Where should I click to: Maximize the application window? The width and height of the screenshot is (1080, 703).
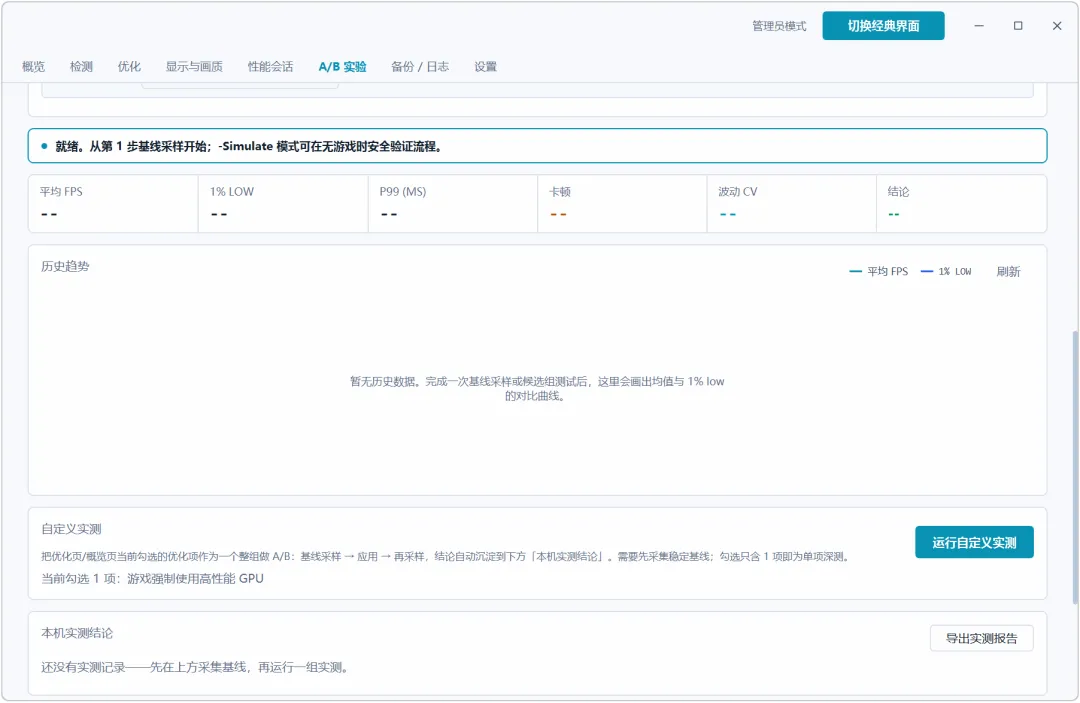pos(1018,26)
